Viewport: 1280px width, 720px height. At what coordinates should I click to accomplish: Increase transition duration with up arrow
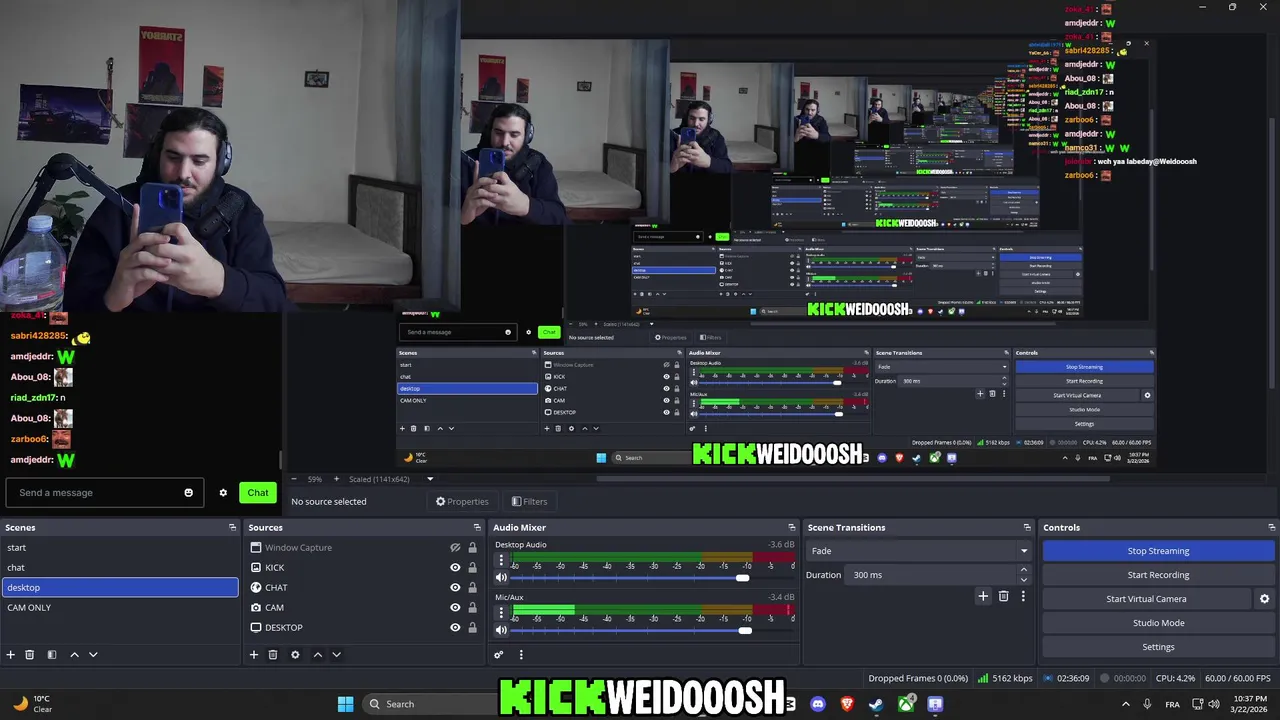[1023, 570]
